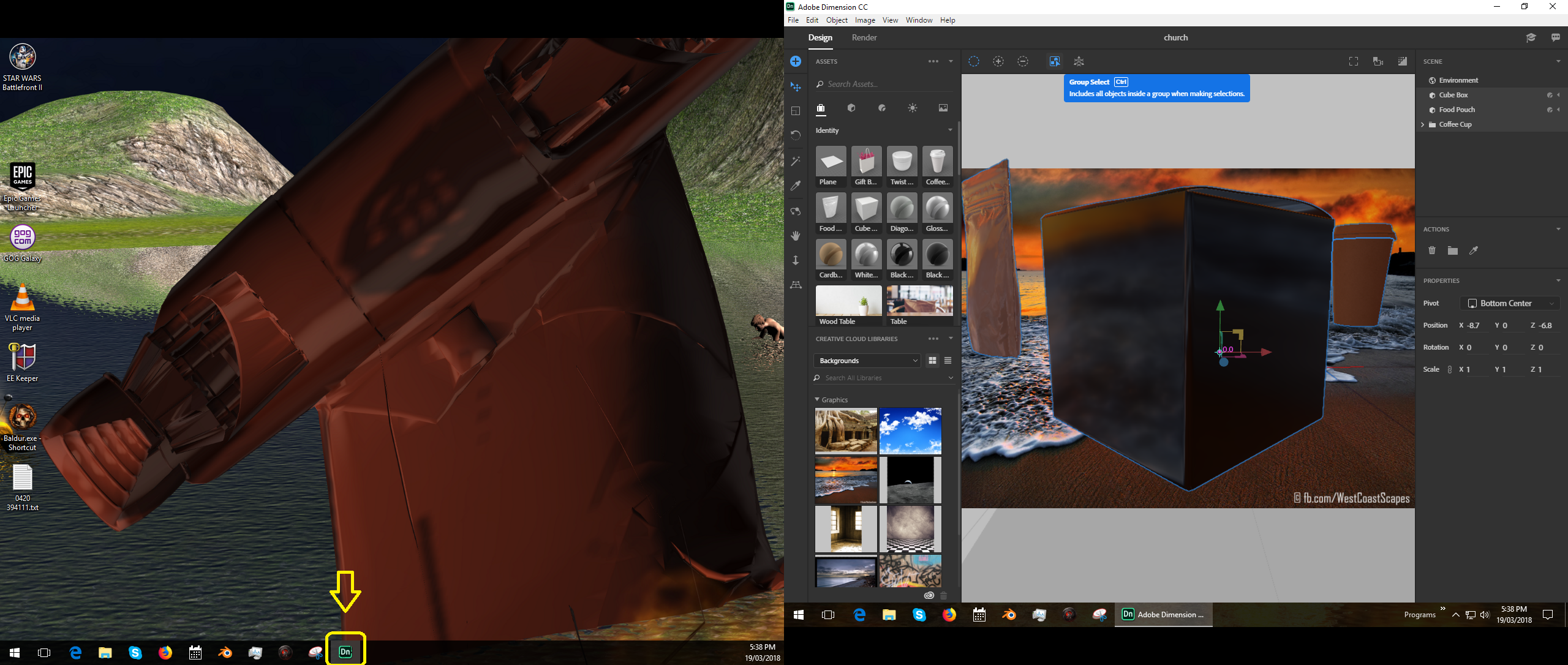Select the Select and Rotate tool
Viewport: 1568px width, 665px height.
coord(796,135)
